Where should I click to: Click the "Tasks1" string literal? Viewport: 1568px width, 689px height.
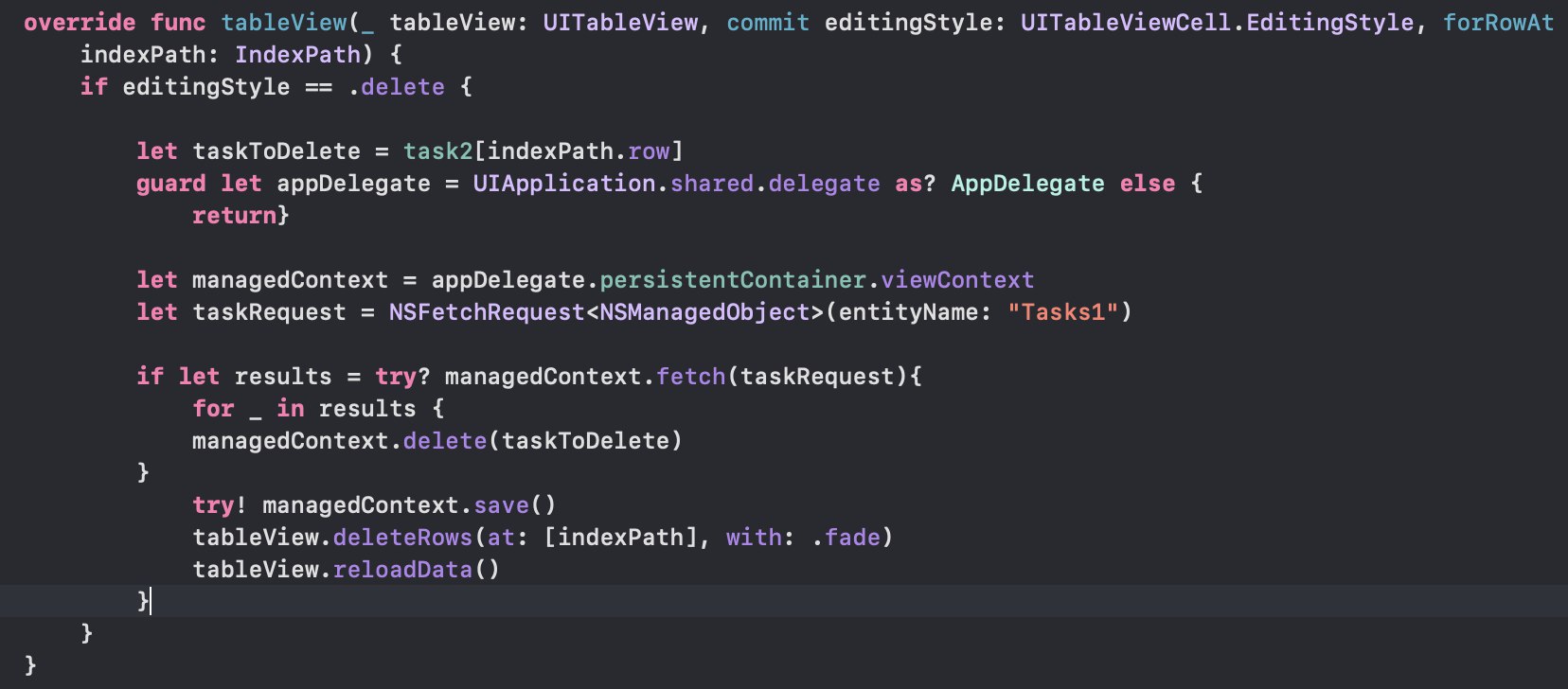tap(1062, 311)
